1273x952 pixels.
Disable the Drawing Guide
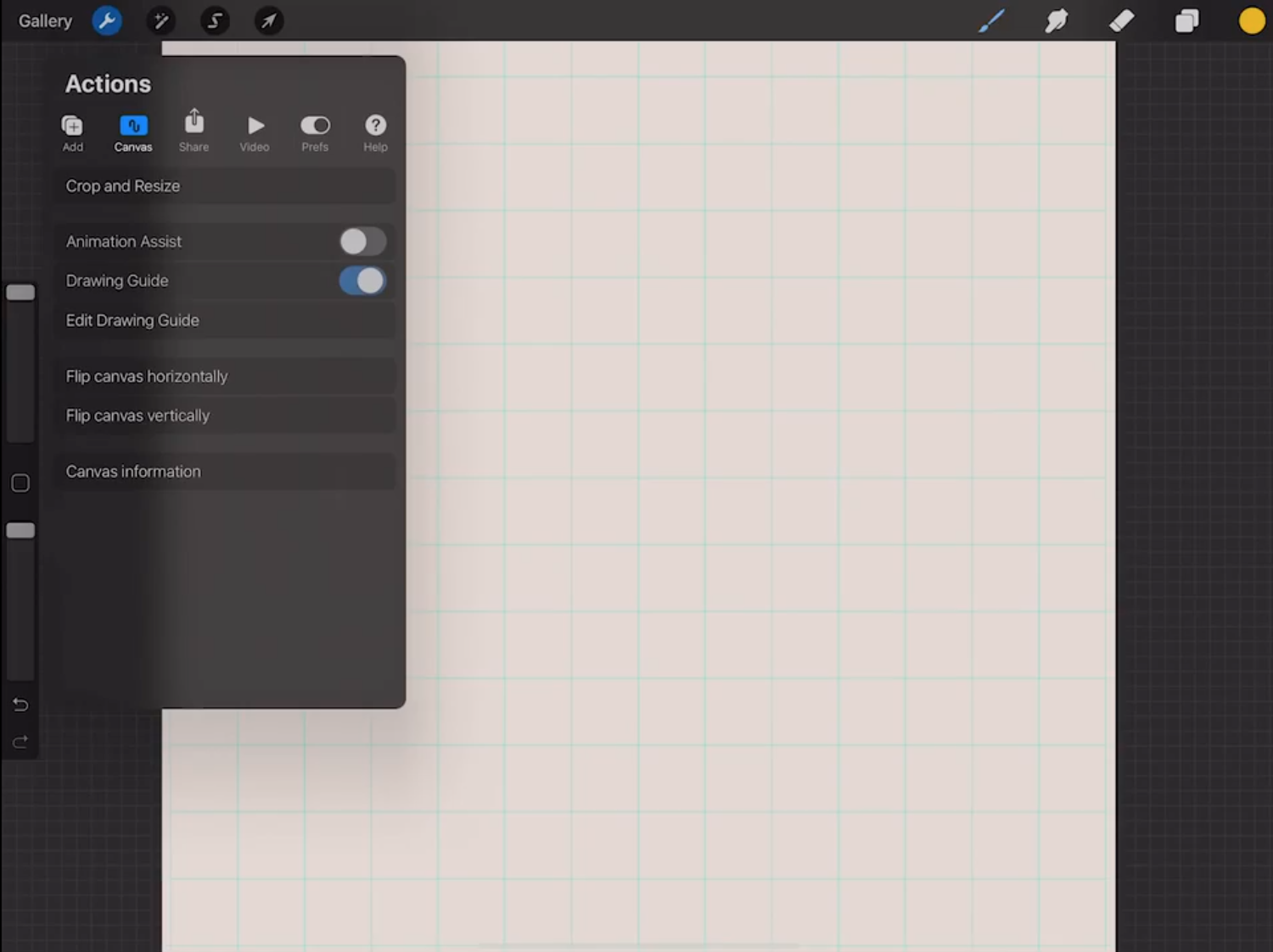click(362, 280)
